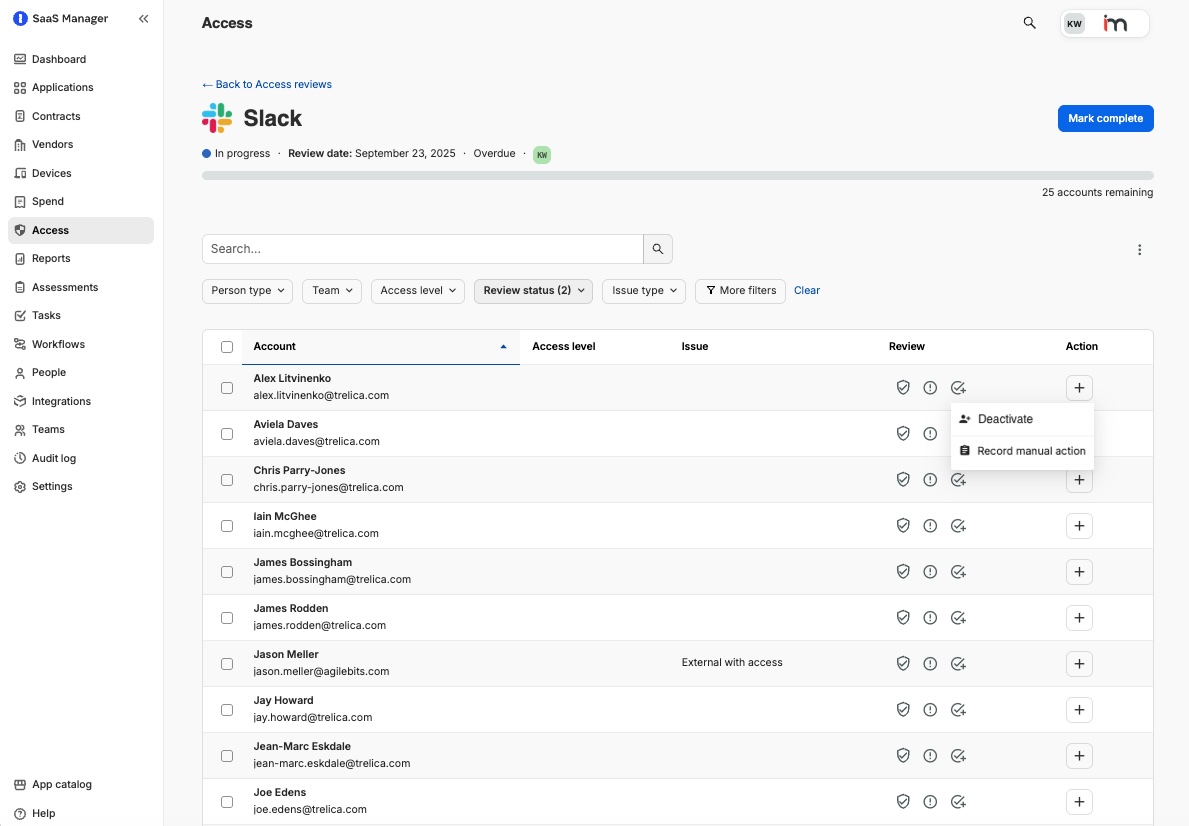1189x826 pixels.
Task: Click the check-plus review icon for Iain McGhee
Action: pos(958,525)
